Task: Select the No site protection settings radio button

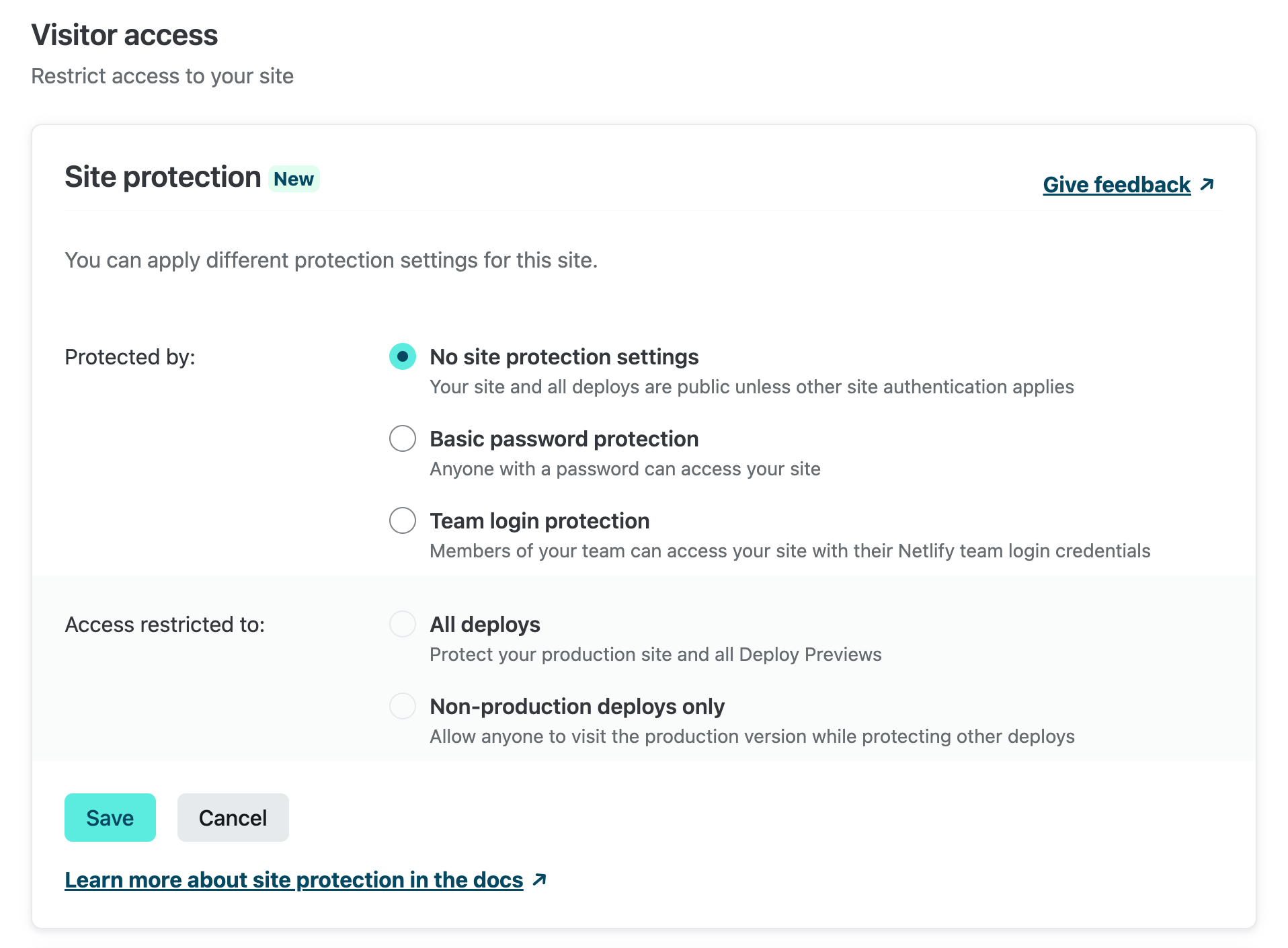Action: [x=403, y=356]
